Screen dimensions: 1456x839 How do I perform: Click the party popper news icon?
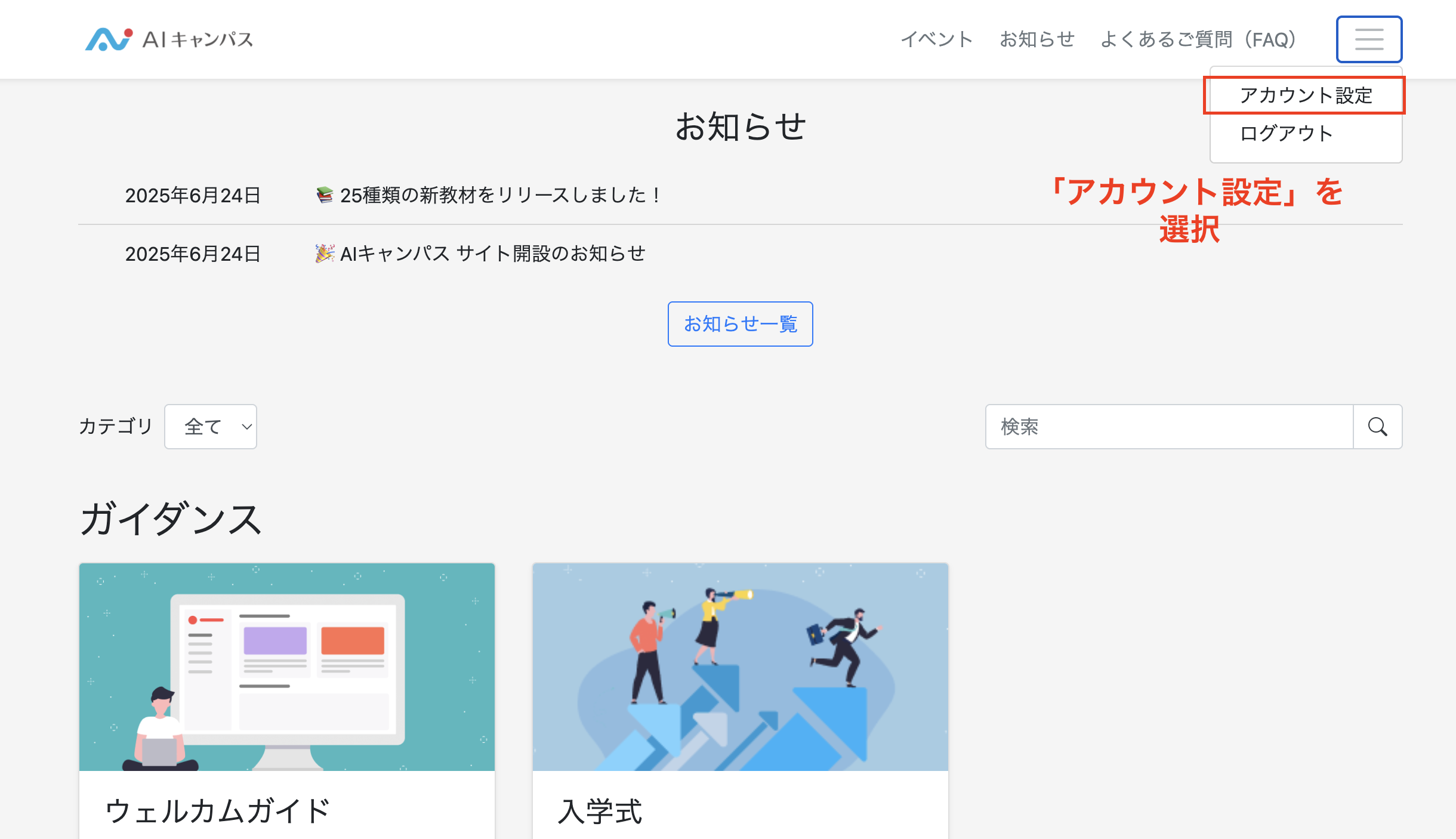(324, 254)
